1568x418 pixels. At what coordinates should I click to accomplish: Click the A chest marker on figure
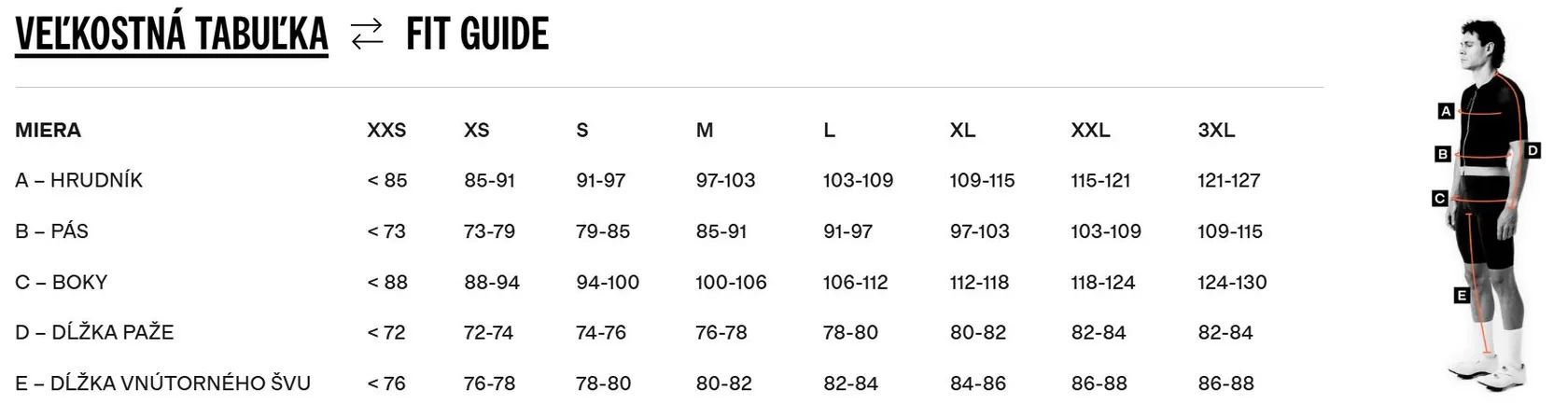[1446, 111]
